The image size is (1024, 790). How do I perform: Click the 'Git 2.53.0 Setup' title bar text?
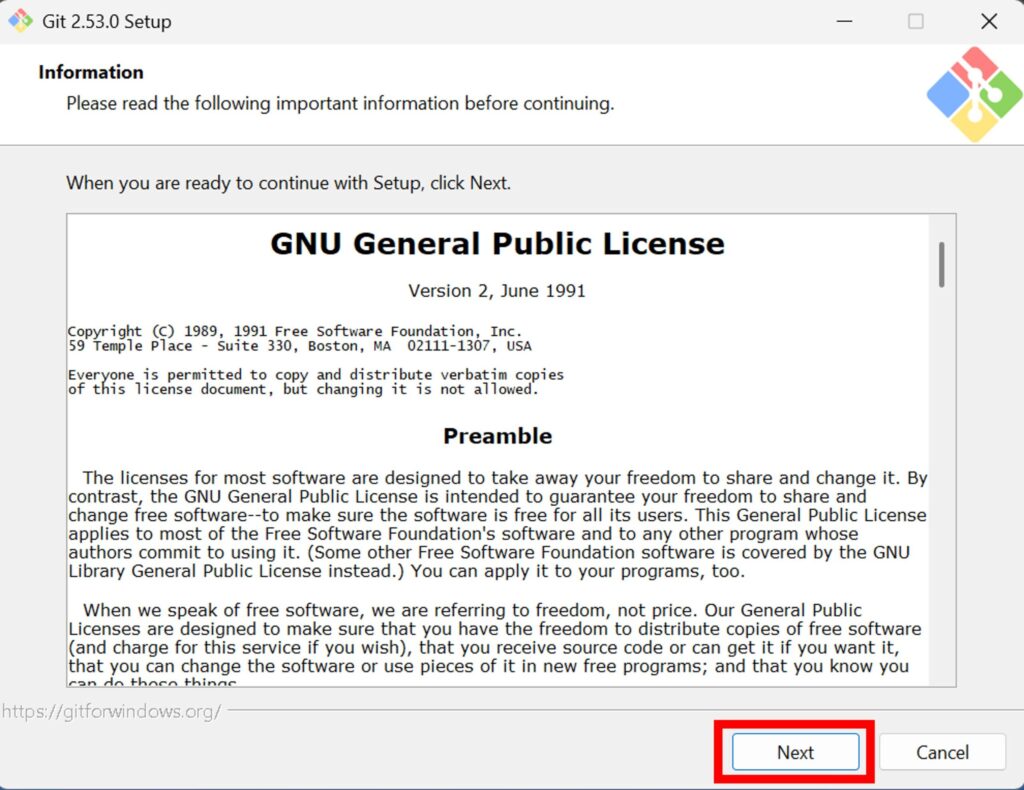pos(107,22)
